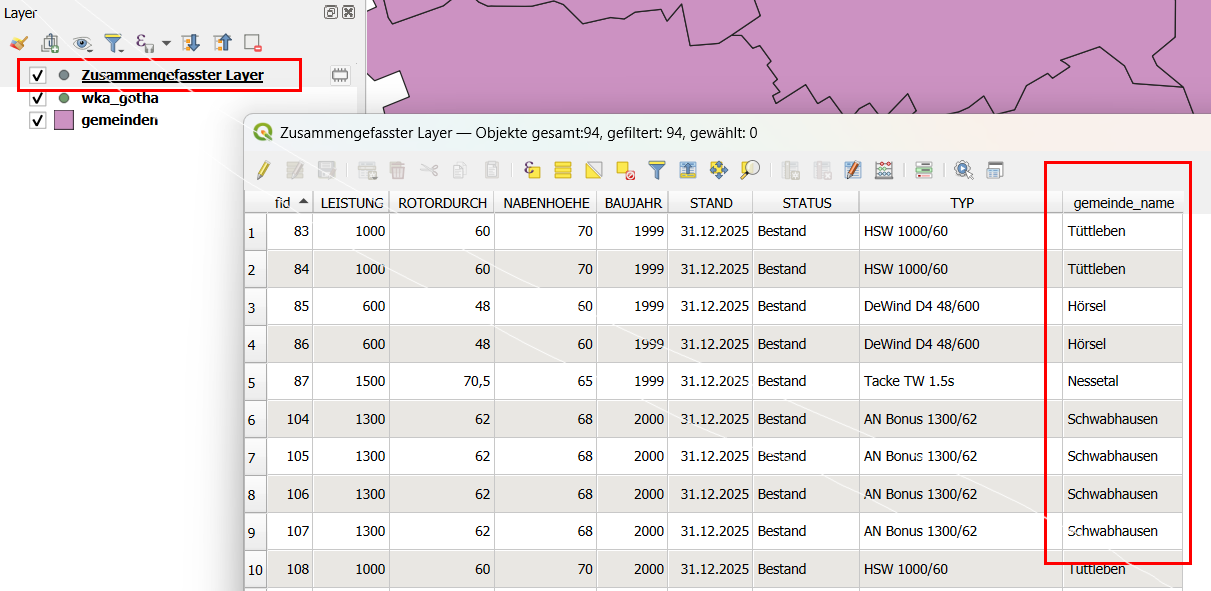The height and width of the screenshot is (591, 1211).
Task: Expand all layers in the Layer panel
Action: [191, 43]
